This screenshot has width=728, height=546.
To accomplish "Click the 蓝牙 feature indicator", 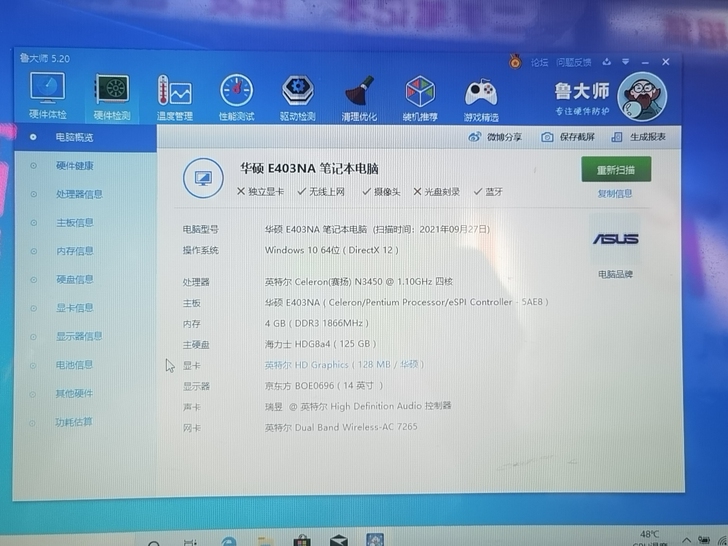I will (488, 192).
